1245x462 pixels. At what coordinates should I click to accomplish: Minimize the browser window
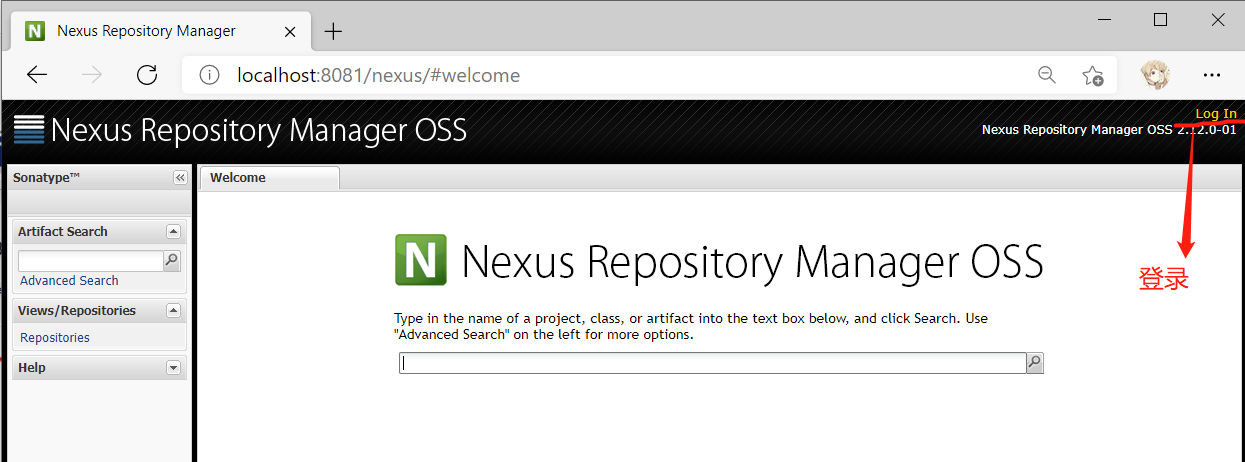(1104, 19)
